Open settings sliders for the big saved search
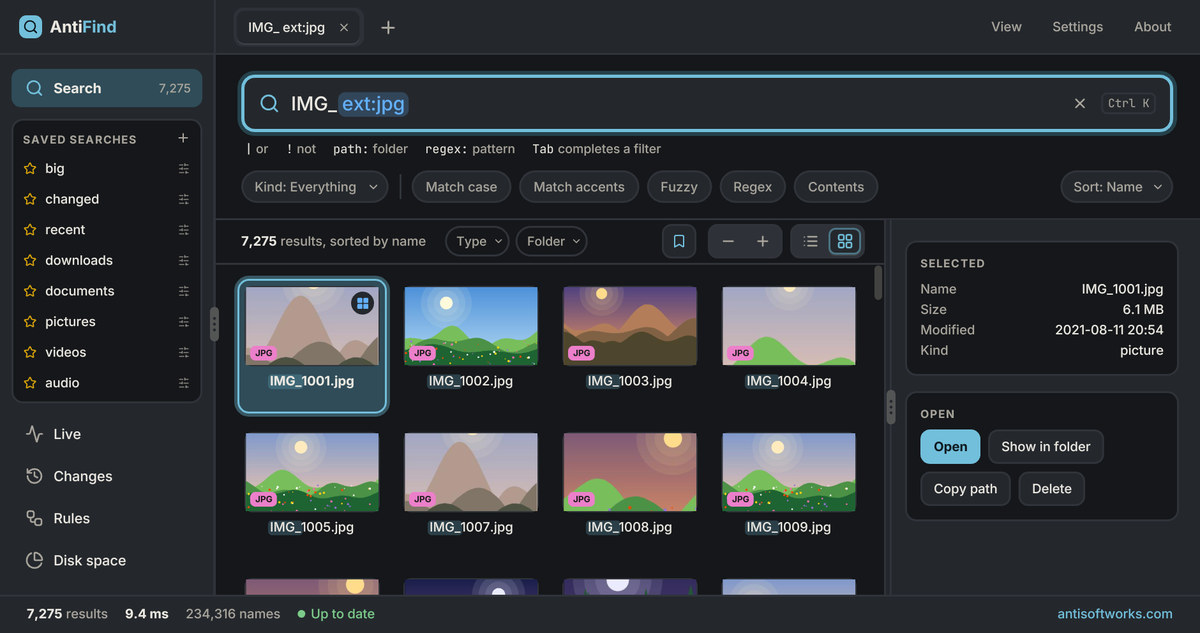Viewport: 1200px width, 633px height. pyautogui.click(x=184, y=168)
